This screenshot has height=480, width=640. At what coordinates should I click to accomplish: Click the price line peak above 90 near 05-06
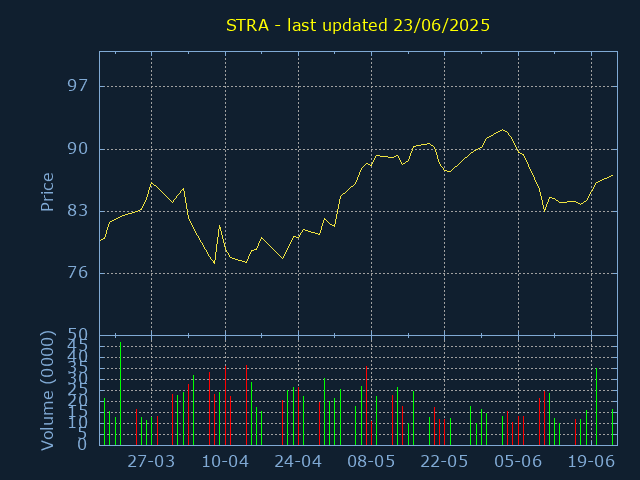[503, 130]
